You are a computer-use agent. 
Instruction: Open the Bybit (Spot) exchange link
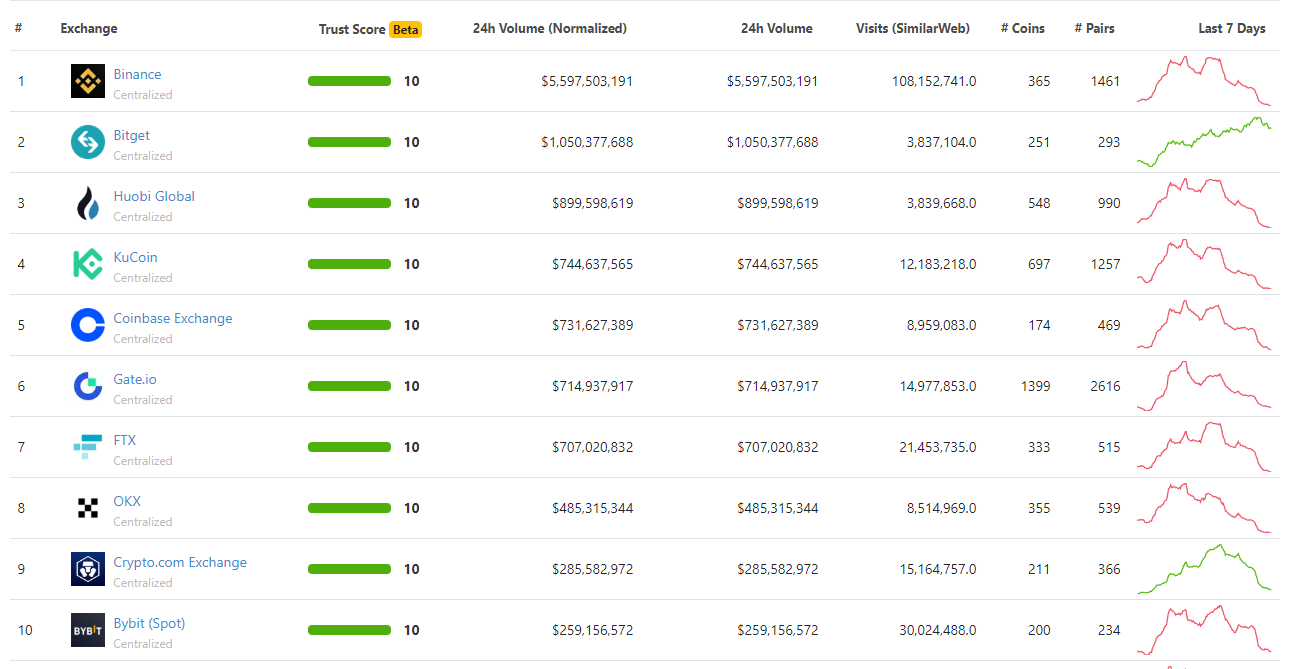(149, 623)
